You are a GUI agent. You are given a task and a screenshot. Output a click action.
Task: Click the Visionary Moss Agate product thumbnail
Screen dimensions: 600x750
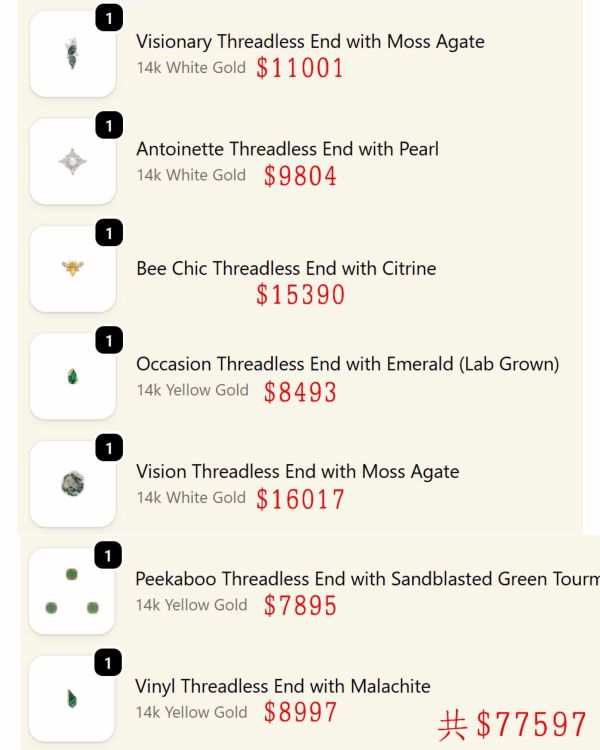tap(72, 54)
